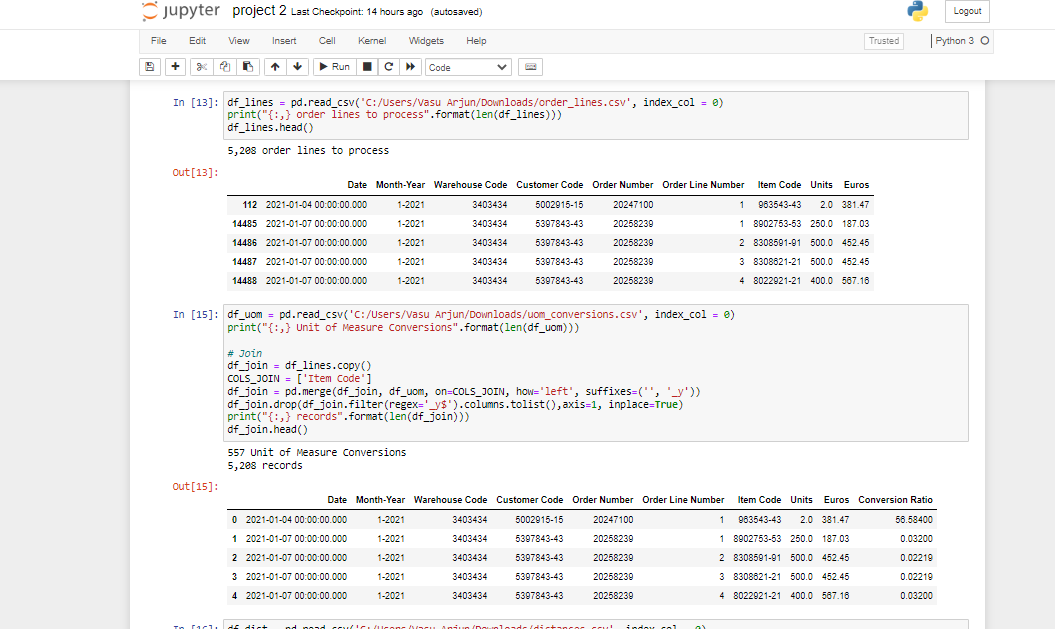Move selected cell up arrow
Viewport: 1055px width, 629px height.
275,67
